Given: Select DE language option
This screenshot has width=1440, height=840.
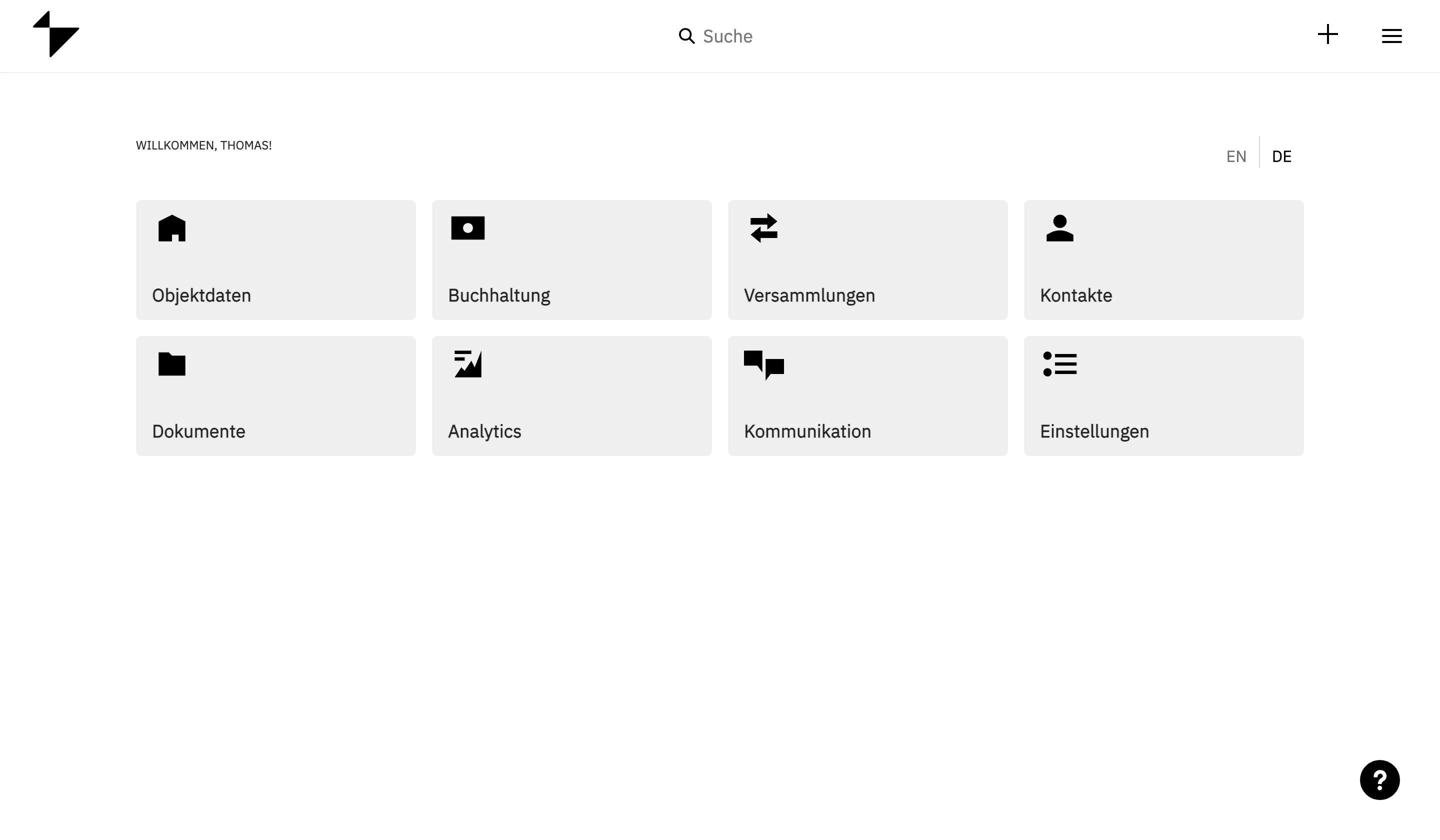Looking at the screenshot, I should coord(1281,156).
